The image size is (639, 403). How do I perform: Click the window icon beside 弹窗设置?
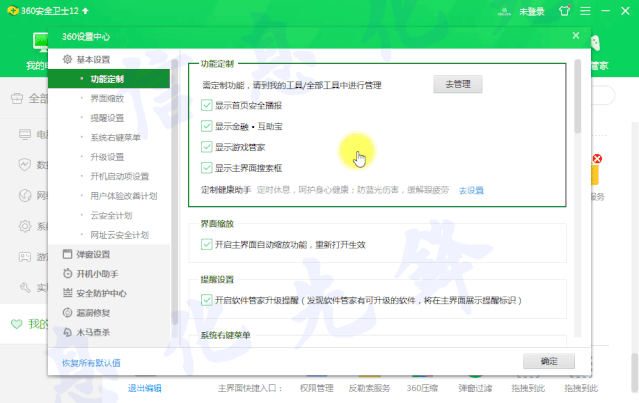coord(67,254)
